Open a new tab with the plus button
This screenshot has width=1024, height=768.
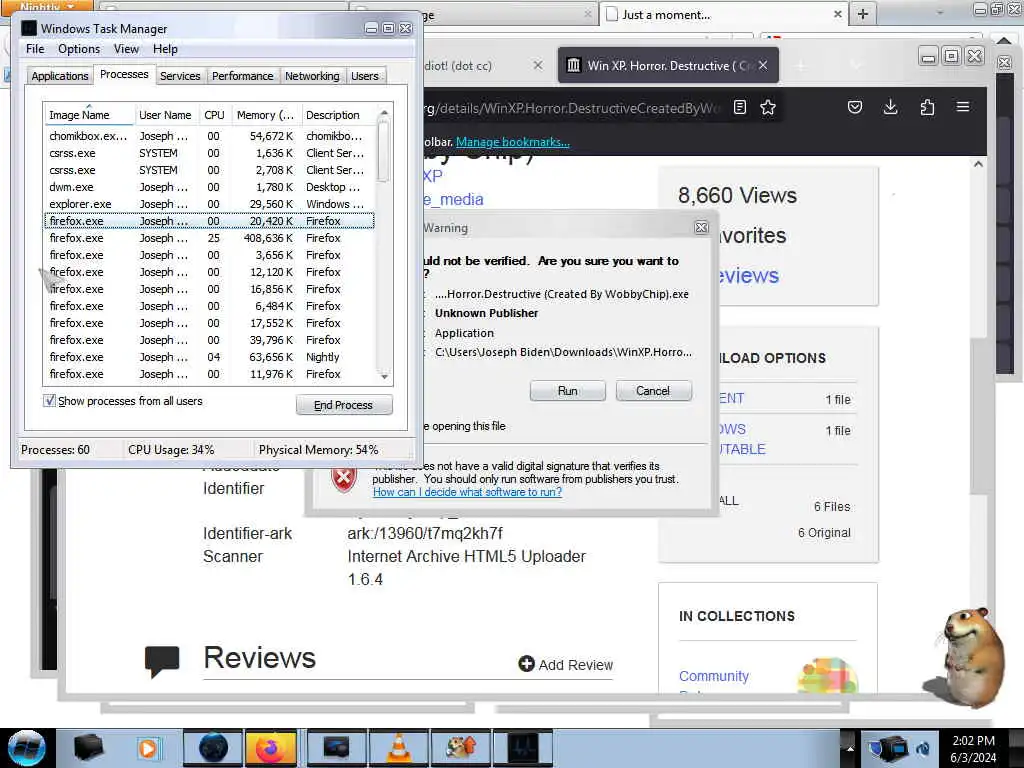click(863, 14)
